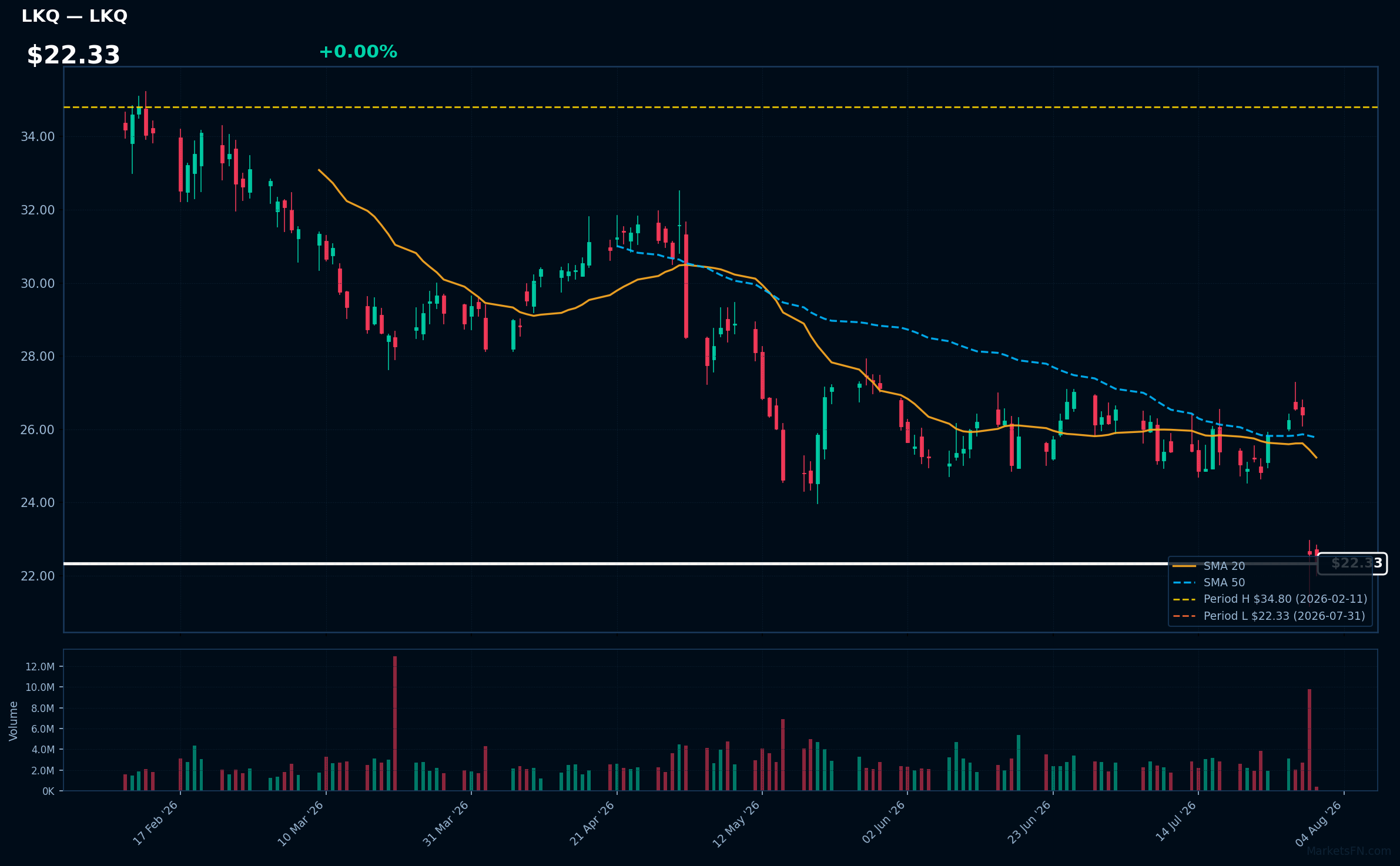The width and height of the screenshot is (1400, 866).
Task: Click the $22.33 current price tag on the right edge
Action: pos(1353,564)
